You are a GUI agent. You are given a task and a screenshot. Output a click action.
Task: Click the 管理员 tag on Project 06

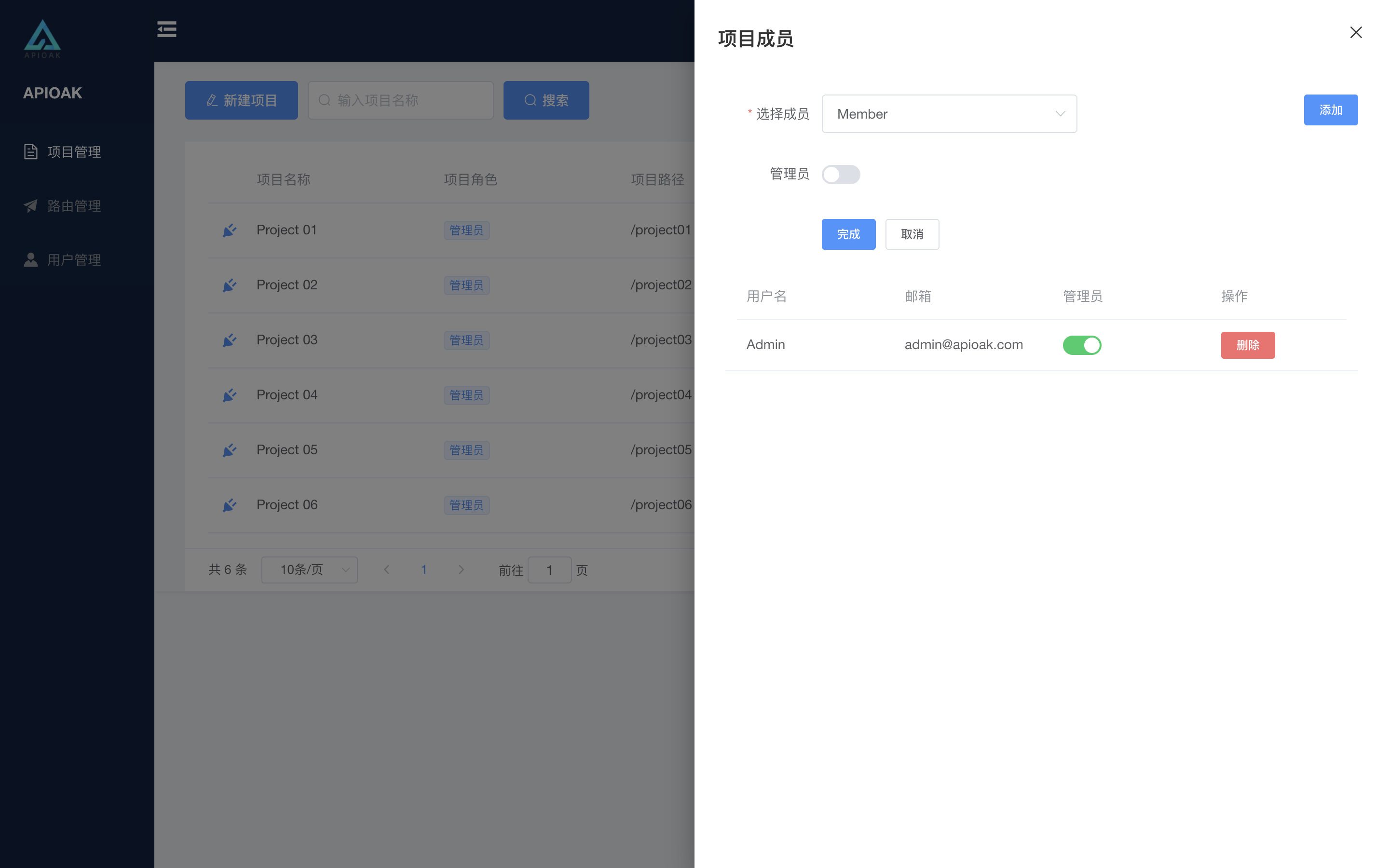466,505
